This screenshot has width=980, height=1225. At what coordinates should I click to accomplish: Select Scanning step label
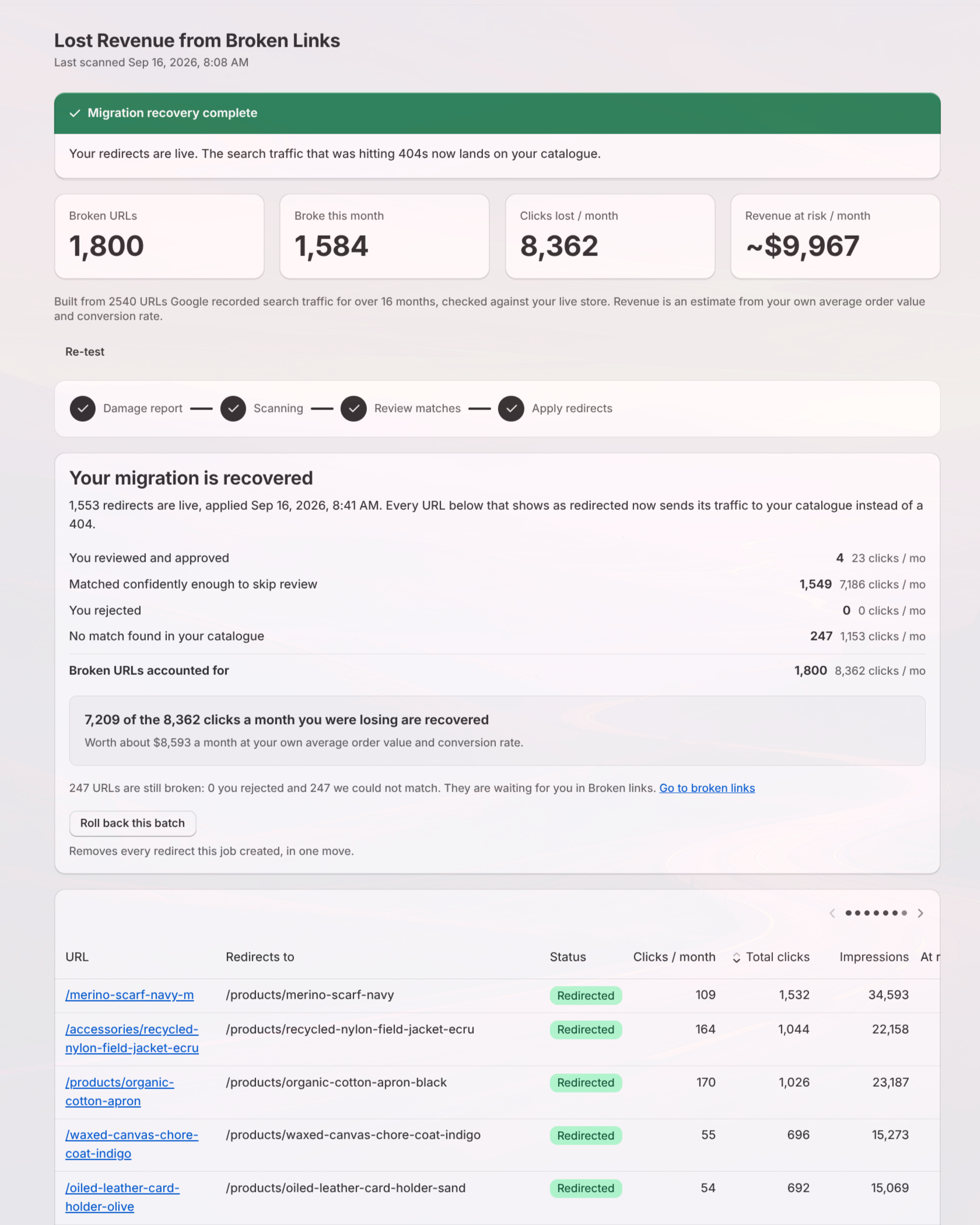[278, 409]
